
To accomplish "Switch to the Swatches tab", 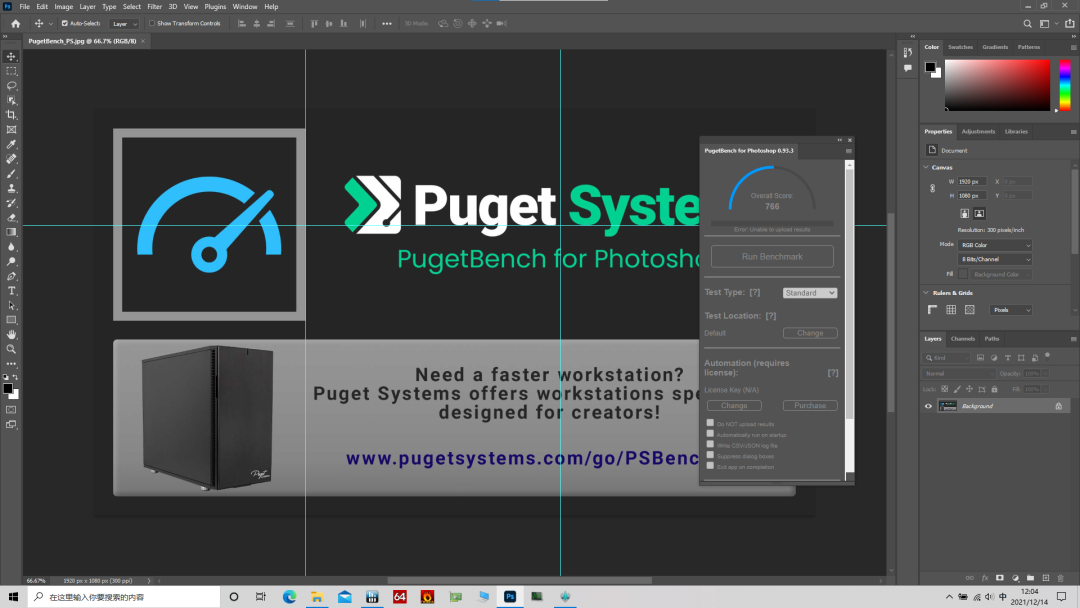I will pos(960,47).
